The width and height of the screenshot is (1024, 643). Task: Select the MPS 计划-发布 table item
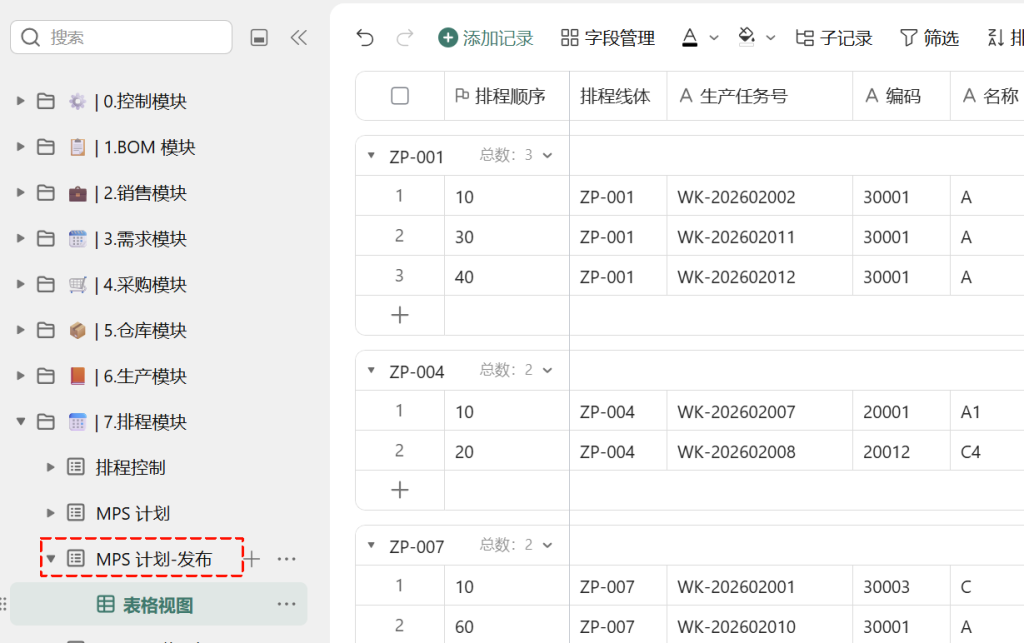click(154, 559)
